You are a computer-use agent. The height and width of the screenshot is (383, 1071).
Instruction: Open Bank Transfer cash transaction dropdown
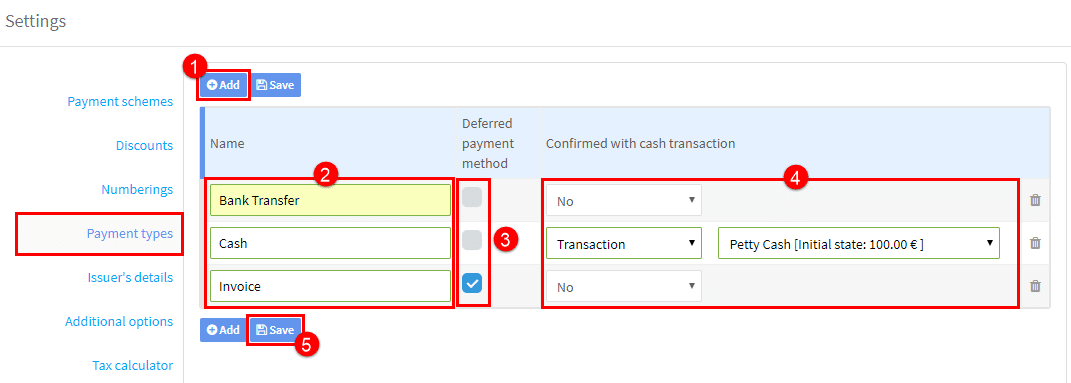(624, 201)
